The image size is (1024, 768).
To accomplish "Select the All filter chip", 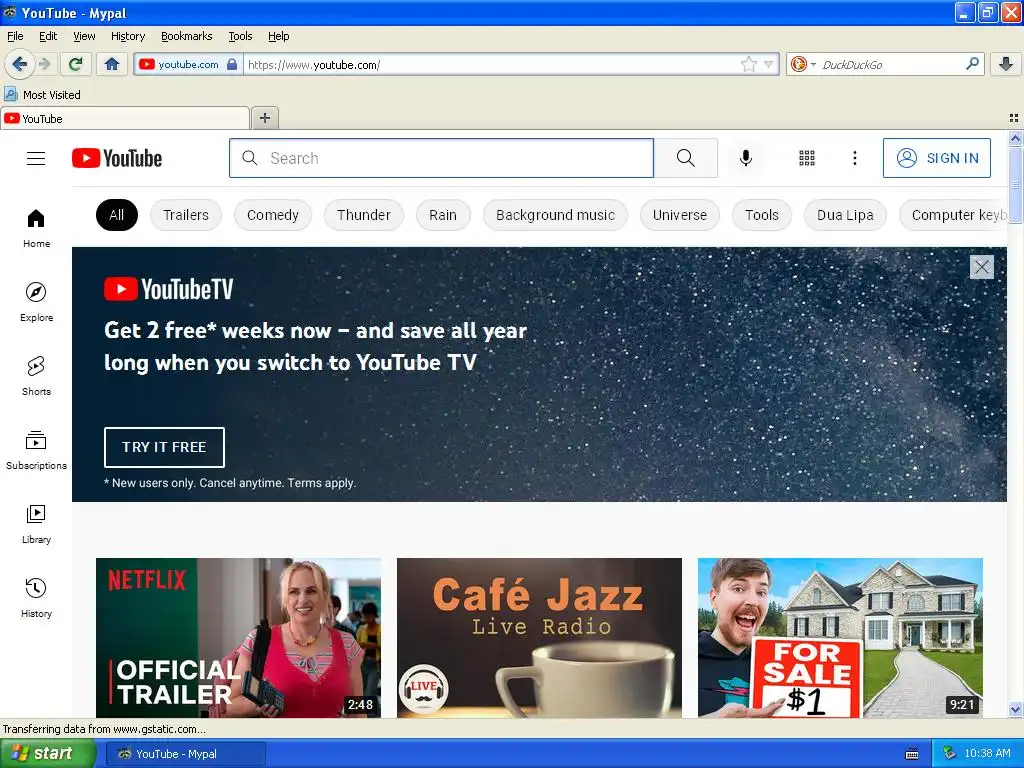I will 116,215.
